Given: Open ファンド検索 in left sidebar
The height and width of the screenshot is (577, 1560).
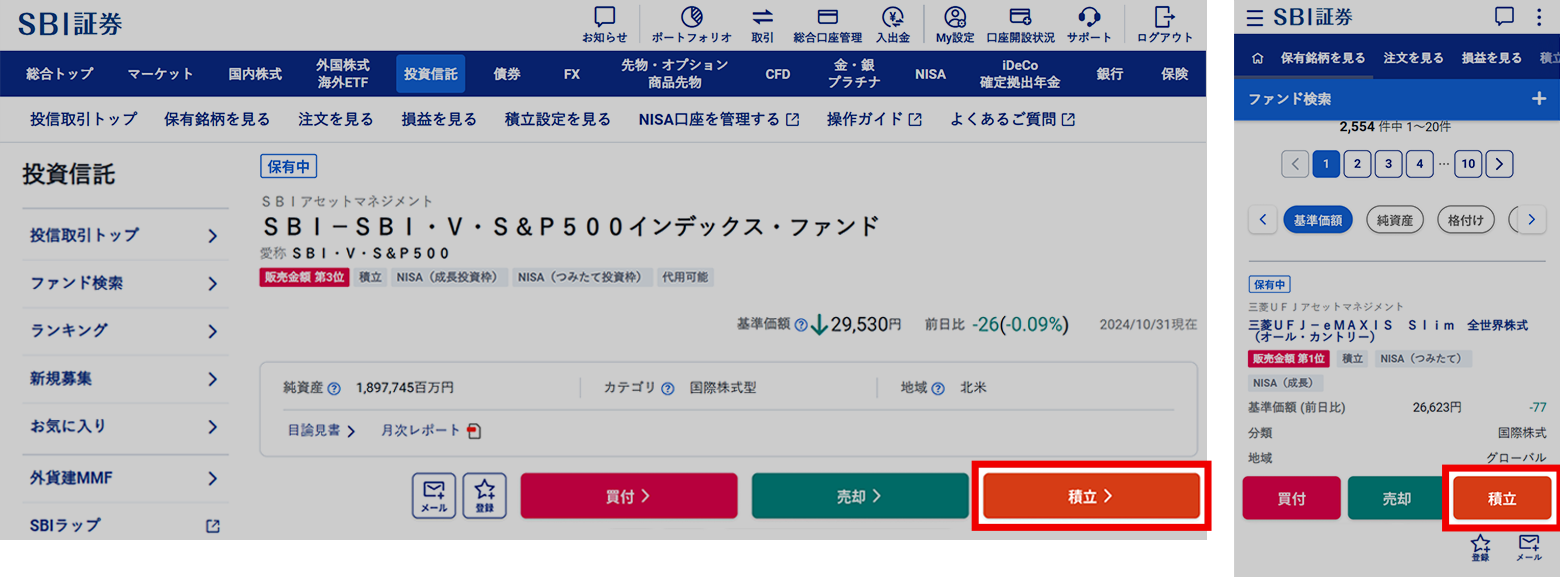Looking at the screenshot, I should pyautogui.click(x=125, y=283).
